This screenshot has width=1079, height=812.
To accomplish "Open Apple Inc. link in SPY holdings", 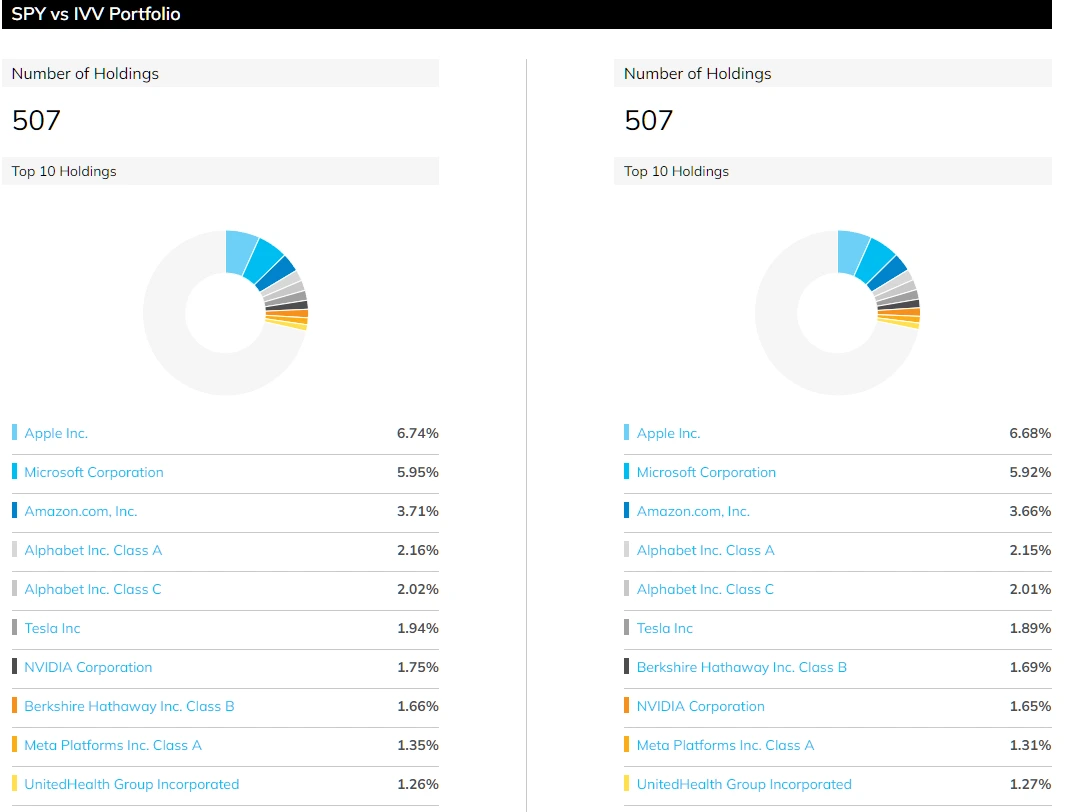I will pyautogui.click(x=56, y=434).
